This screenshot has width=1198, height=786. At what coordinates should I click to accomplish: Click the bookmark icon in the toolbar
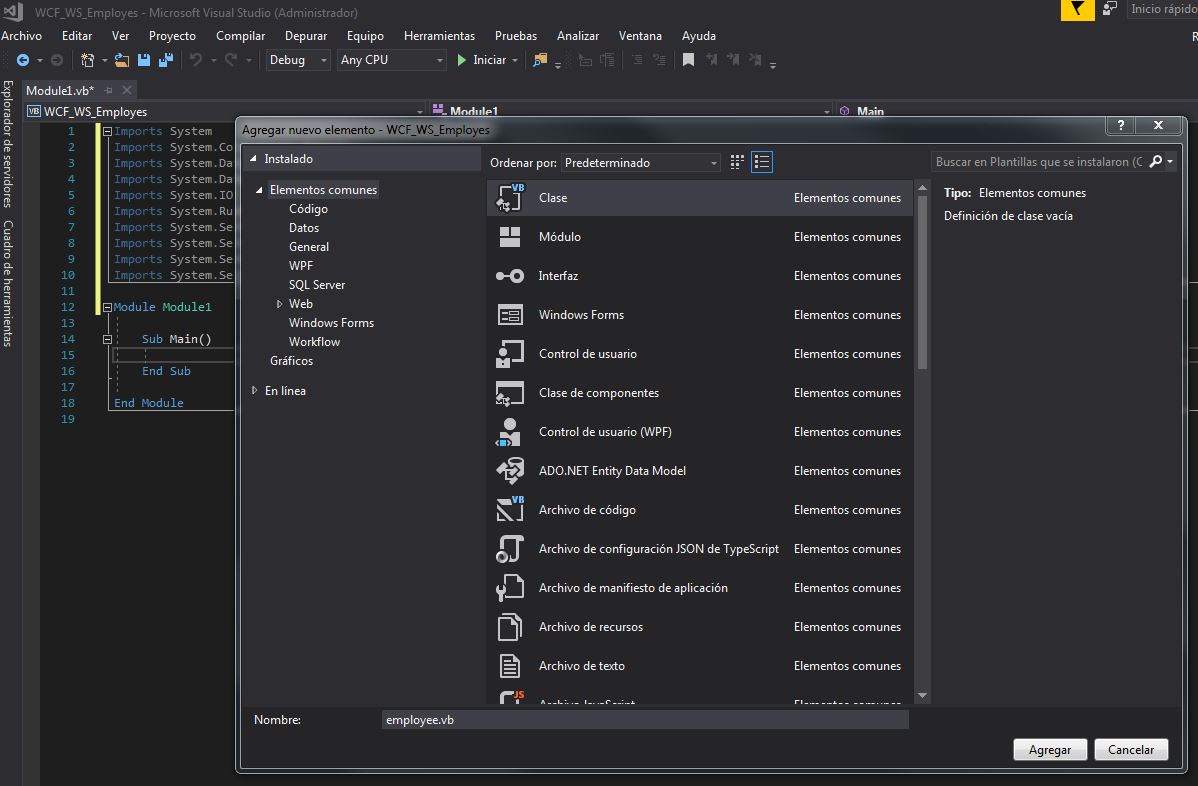pyautogui.click(x=688, y=60)
